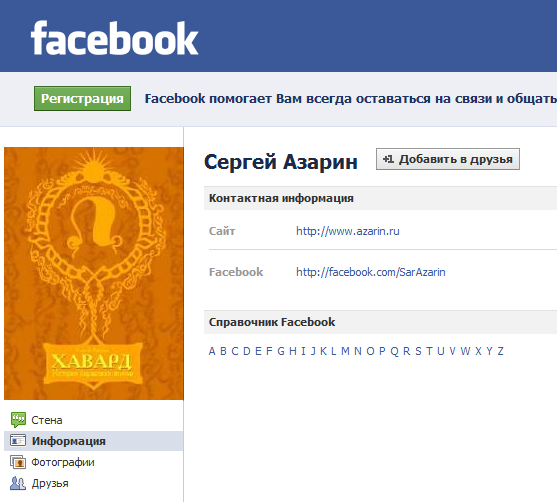This screenshot has width=557, height=502.
Task: Click the Фотографии photos icon
Action: [18, 462]
